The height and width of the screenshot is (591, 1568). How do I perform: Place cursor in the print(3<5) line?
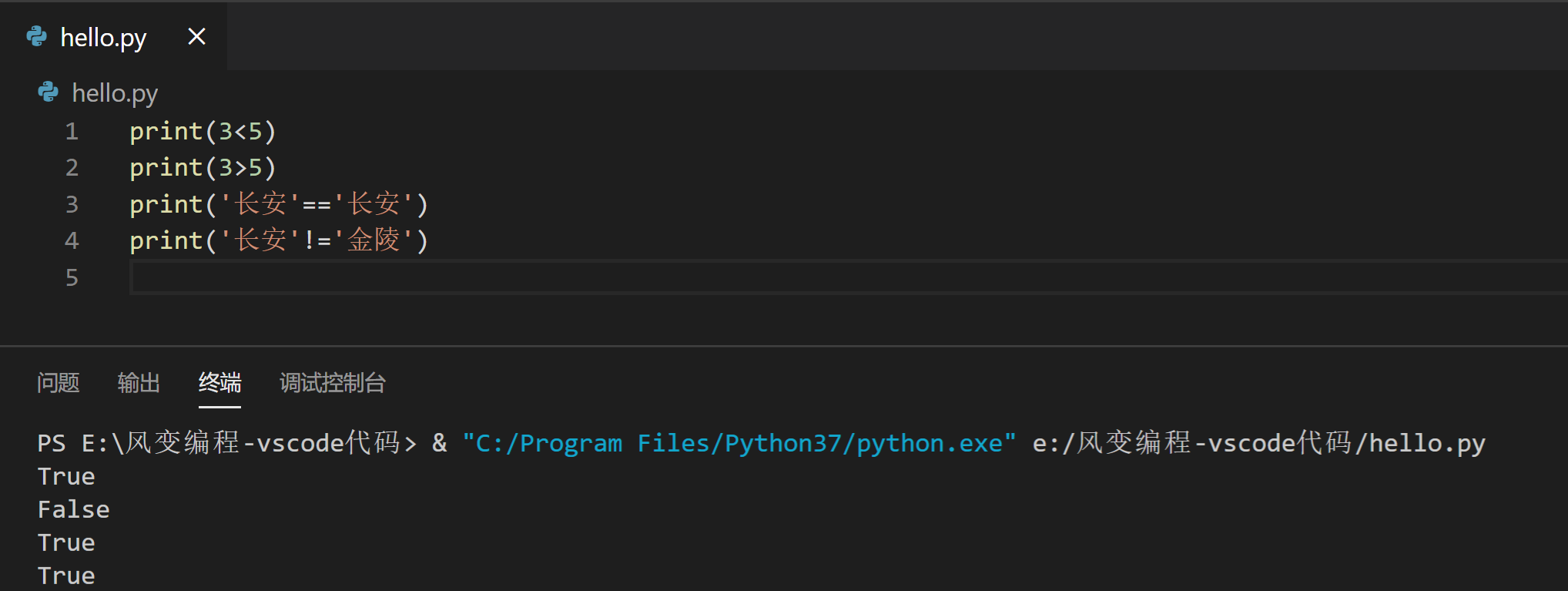(x=202, y=132)
